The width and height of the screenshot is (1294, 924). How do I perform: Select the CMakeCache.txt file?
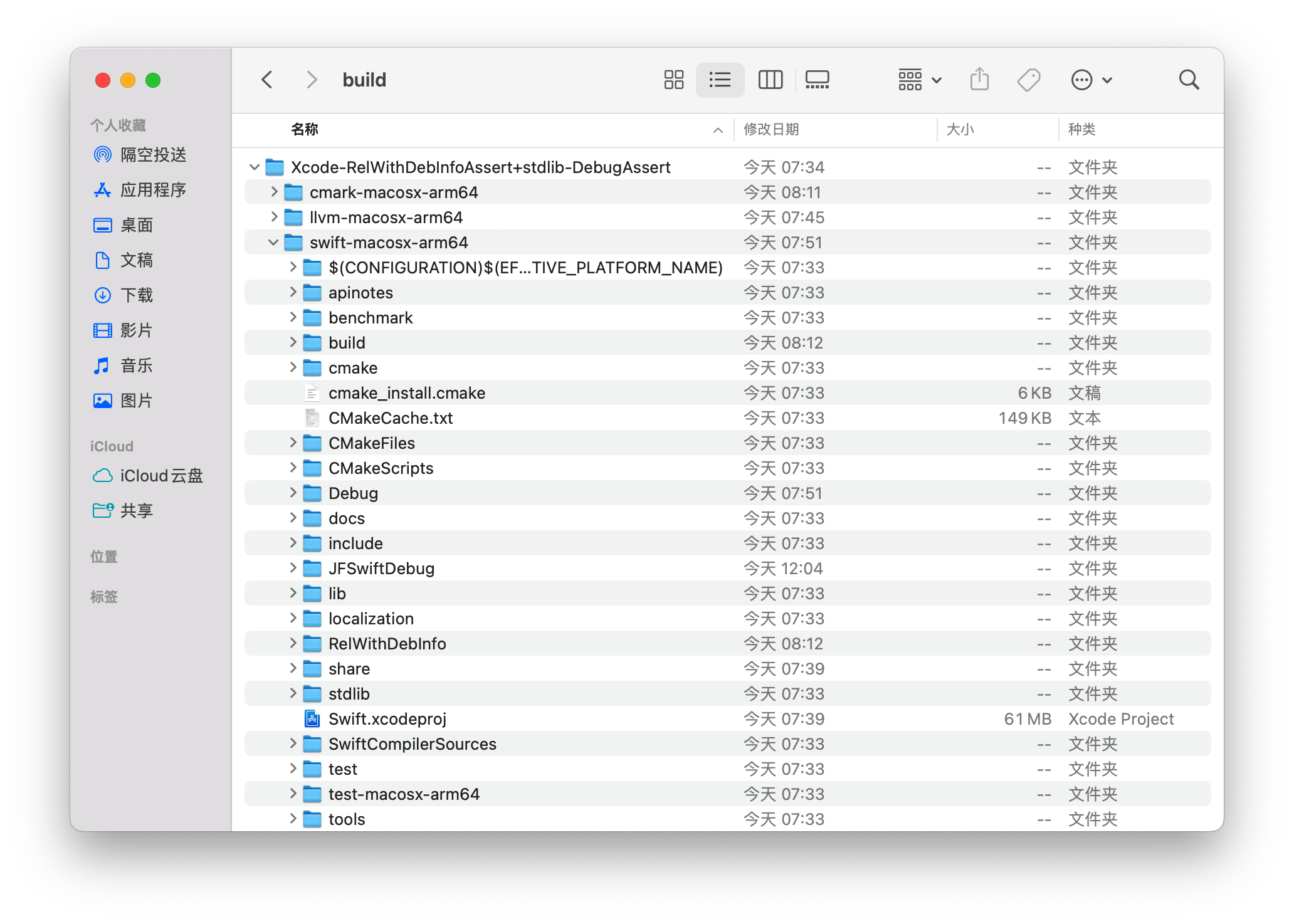pos(390,418)
